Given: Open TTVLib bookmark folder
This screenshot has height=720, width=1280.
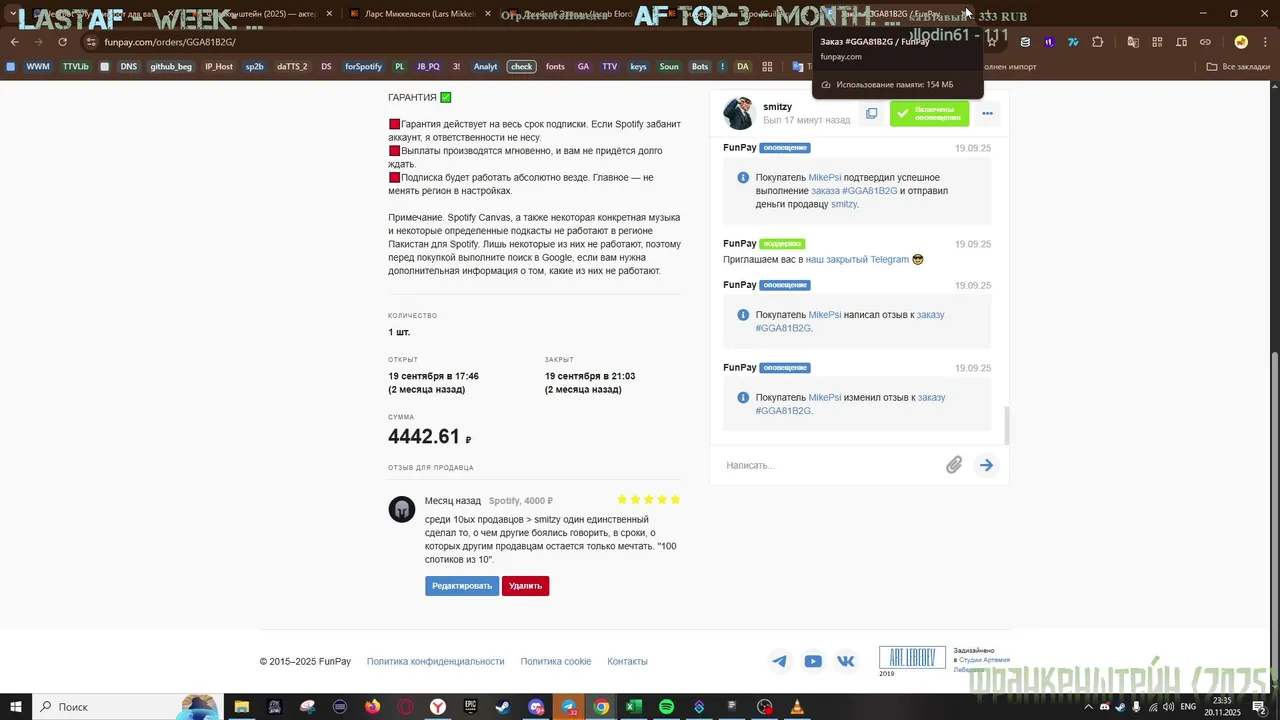Looking at the screenshot, I should pyautogui.click(x=76, y=67).
